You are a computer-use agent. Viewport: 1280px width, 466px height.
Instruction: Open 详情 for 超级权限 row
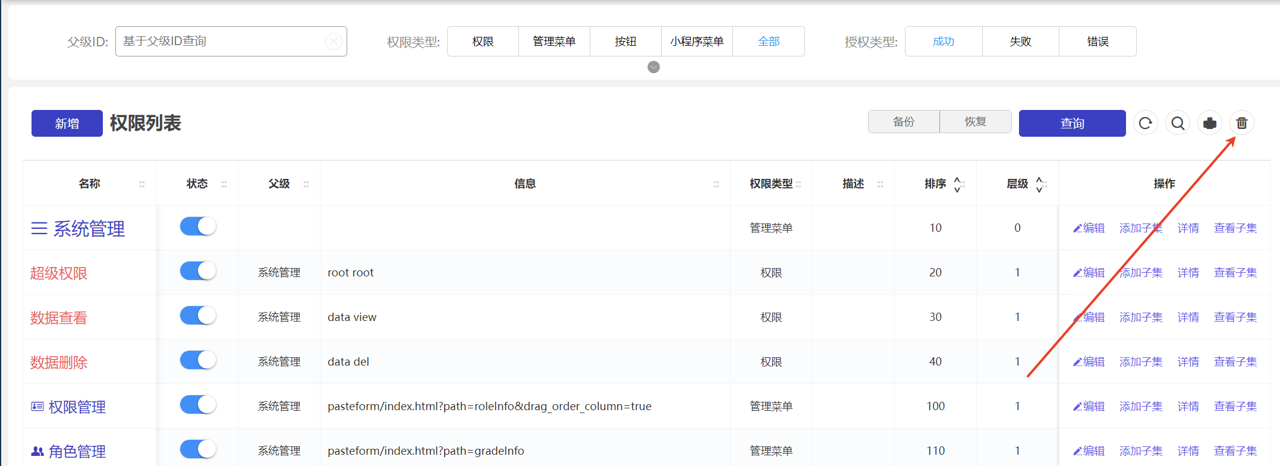click(1188, 272)
